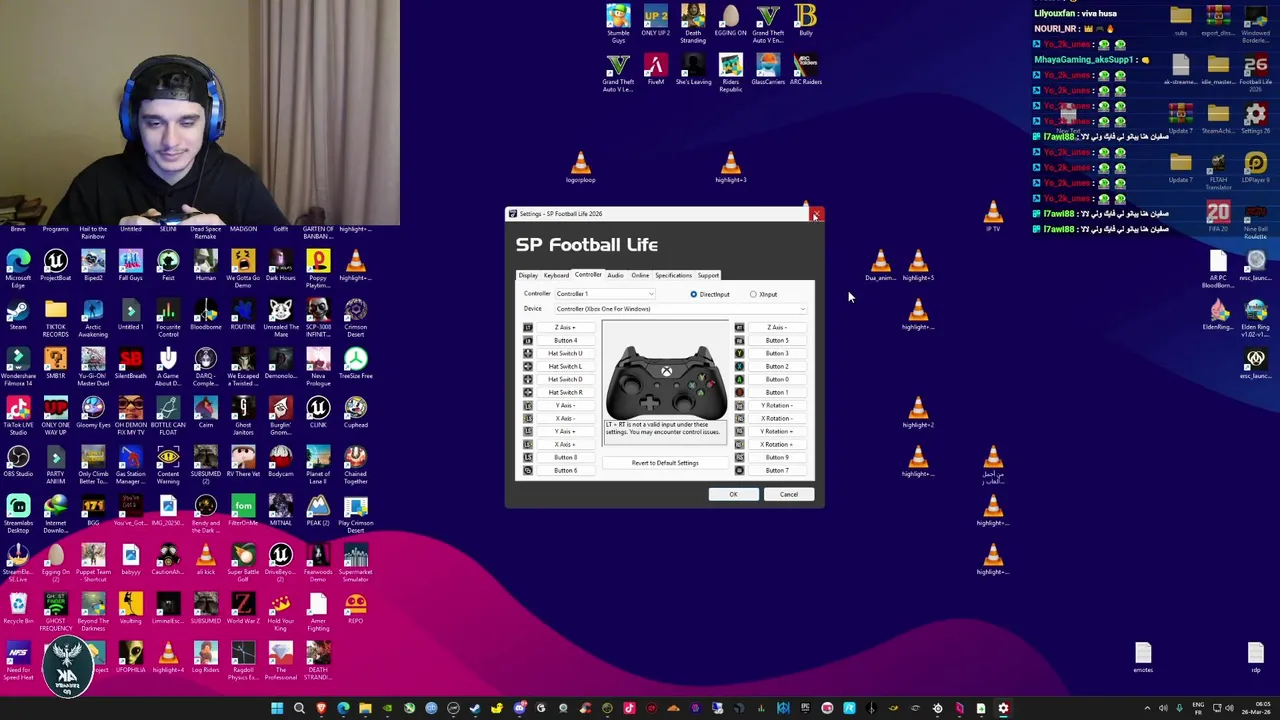Image resolution: width=1280 pixels, height=720 pixels.
Task: Open the Windows Start menu
Action: point(277,709)
